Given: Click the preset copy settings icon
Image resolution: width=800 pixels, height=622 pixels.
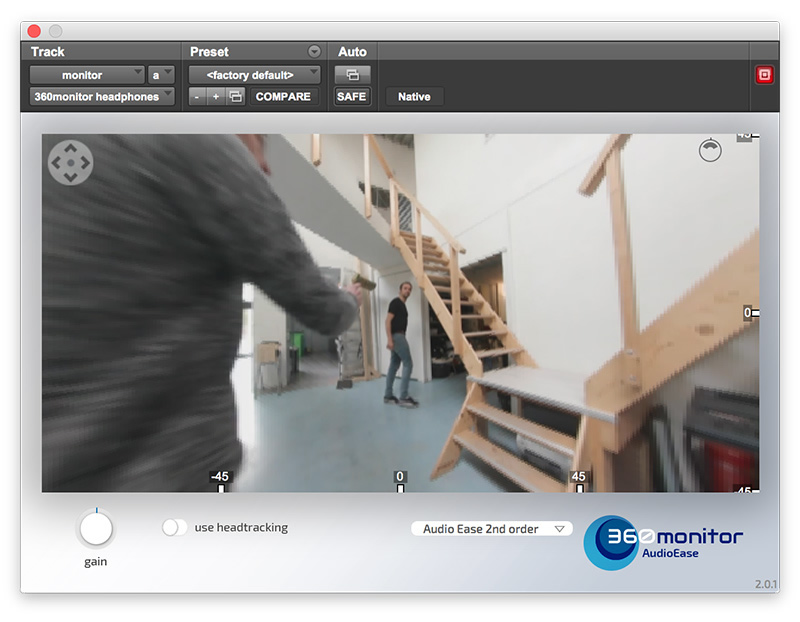Looking at the screenshot, I should click(x=235, y=96).
